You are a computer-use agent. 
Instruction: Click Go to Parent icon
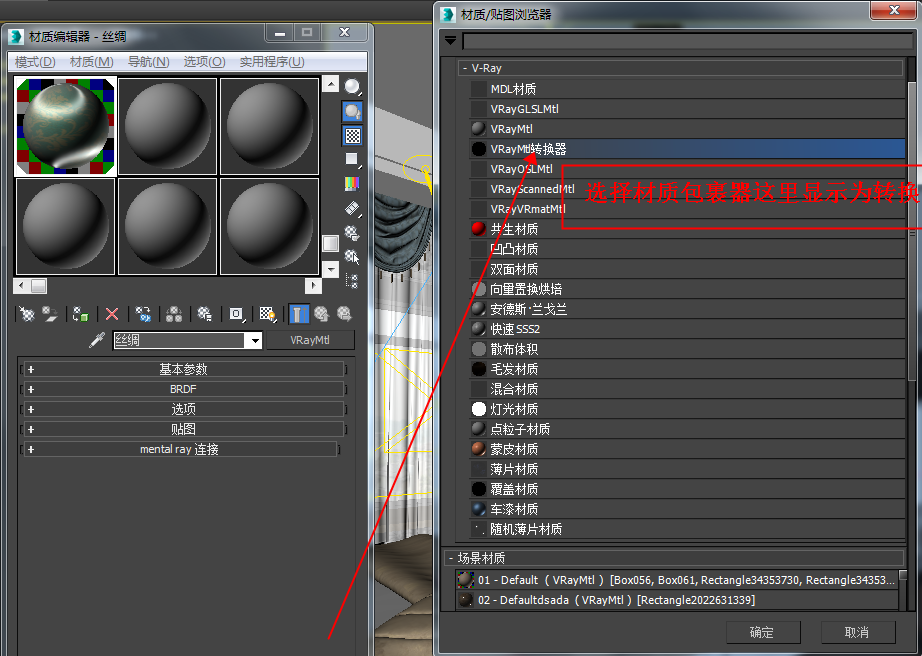321,314
